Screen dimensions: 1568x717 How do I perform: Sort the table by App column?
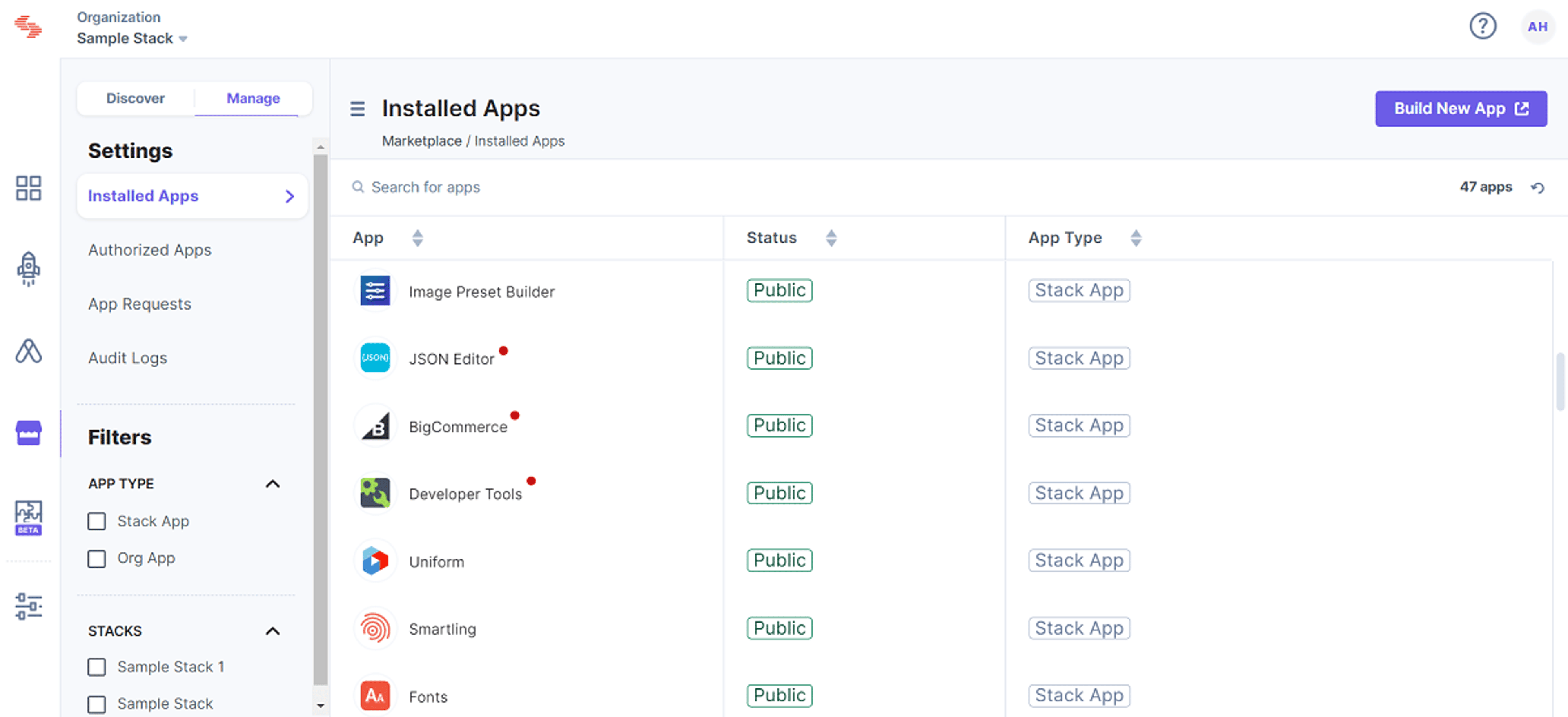[x=417, y=238]
